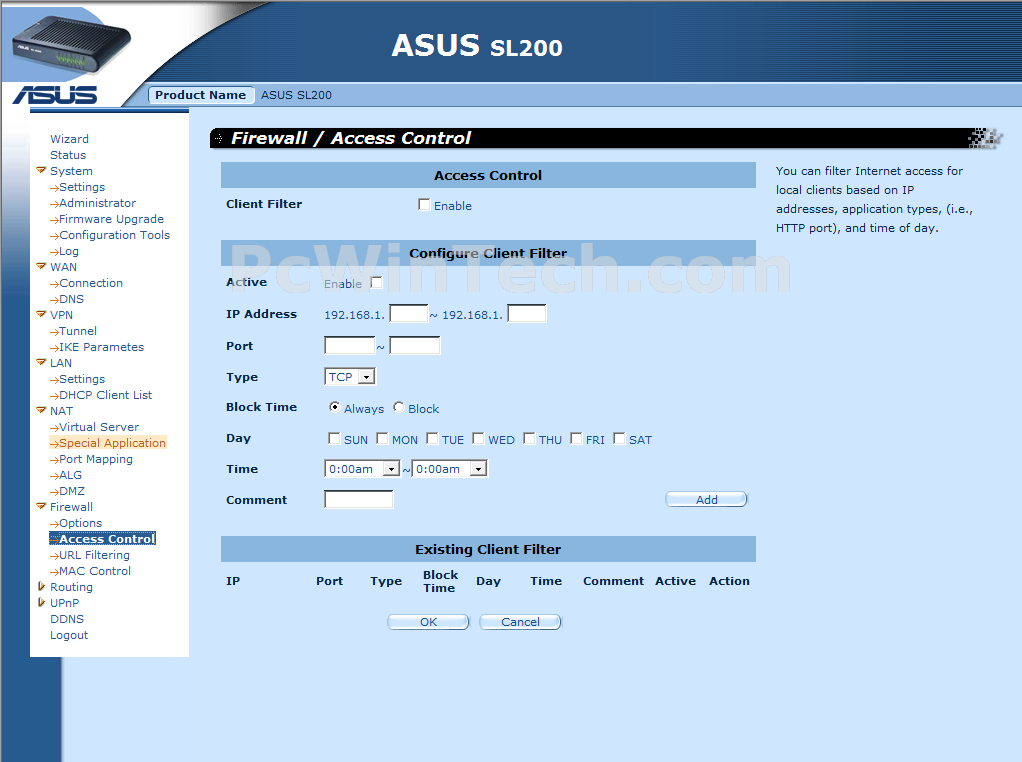
Task: Check the FRI day checkbox
Action: 576,438
